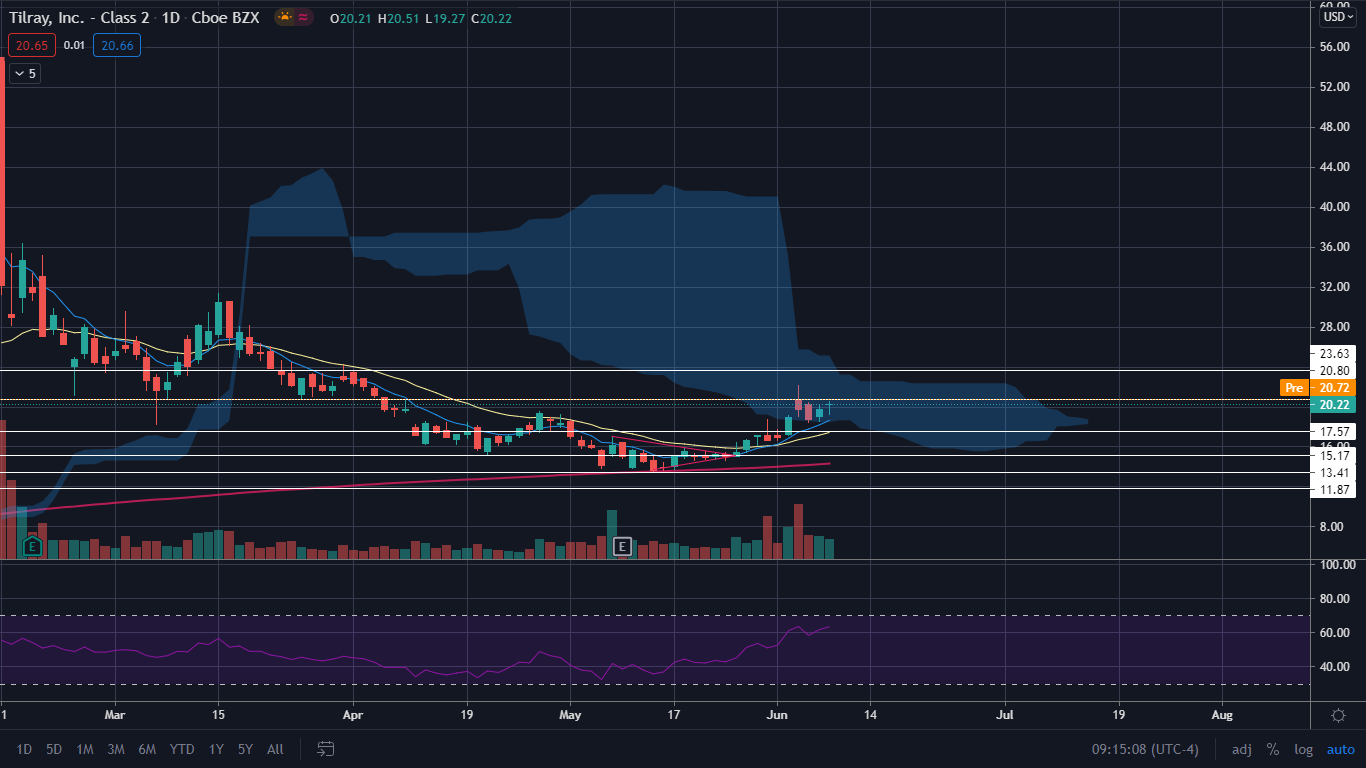Click the Jun label on time axis
This screenshot has height=768, width=1366.
(776, 716)
